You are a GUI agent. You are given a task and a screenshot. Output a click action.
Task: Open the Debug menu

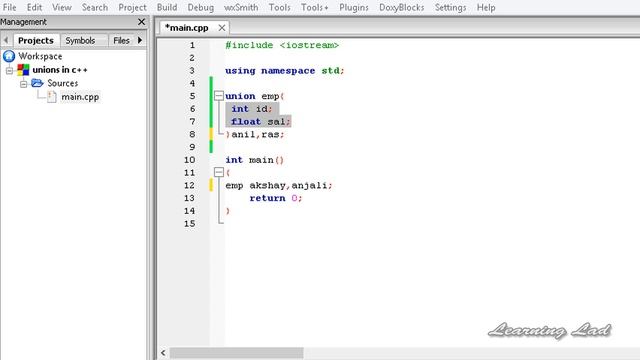[200, 7]
